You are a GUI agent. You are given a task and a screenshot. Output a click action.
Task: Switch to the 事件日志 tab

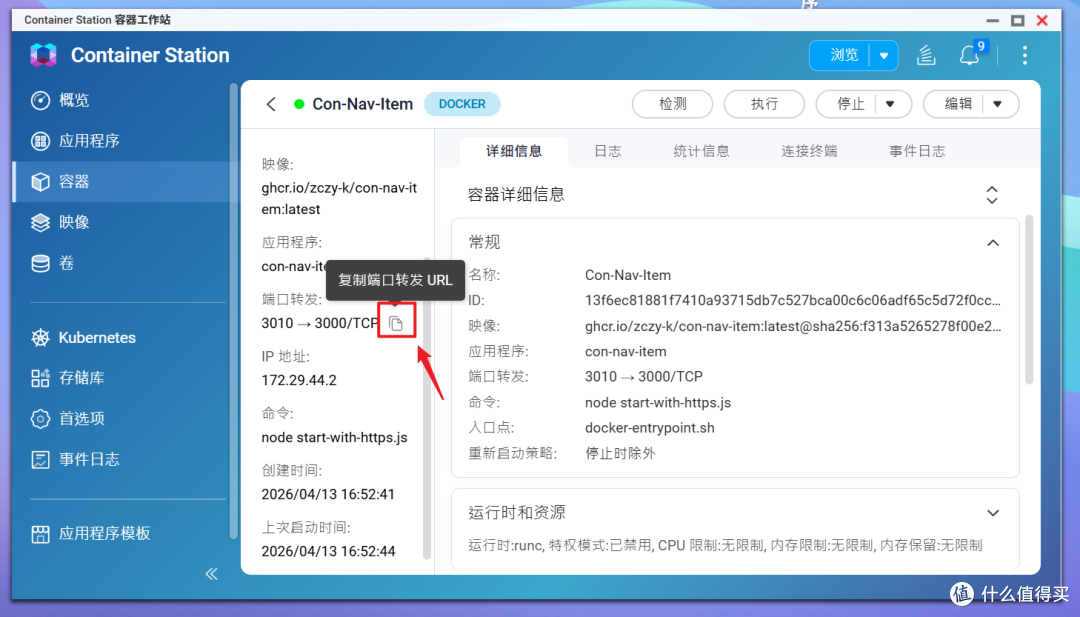917,151
